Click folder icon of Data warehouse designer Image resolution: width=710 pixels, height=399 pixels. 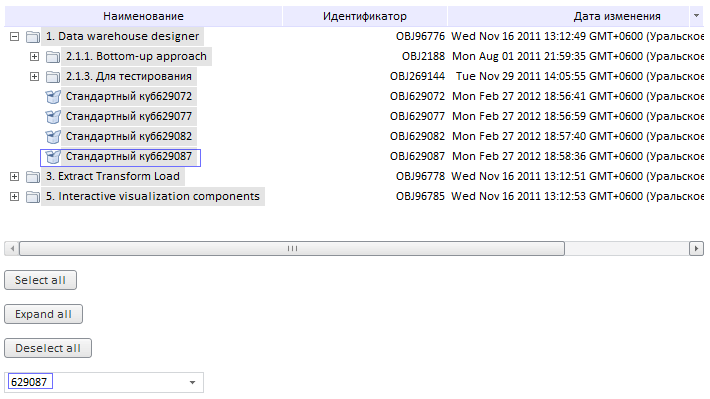pyautogui.click(x=33, y=37)
